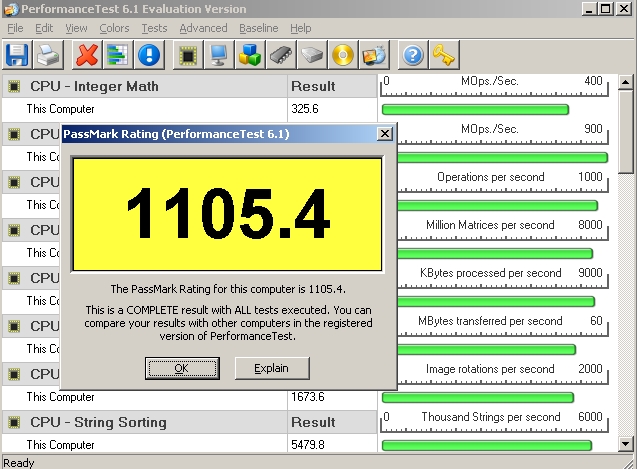Click the vertical scrollbar thumb
Viewport: 637px width, 469px height.
coord(626,132)
